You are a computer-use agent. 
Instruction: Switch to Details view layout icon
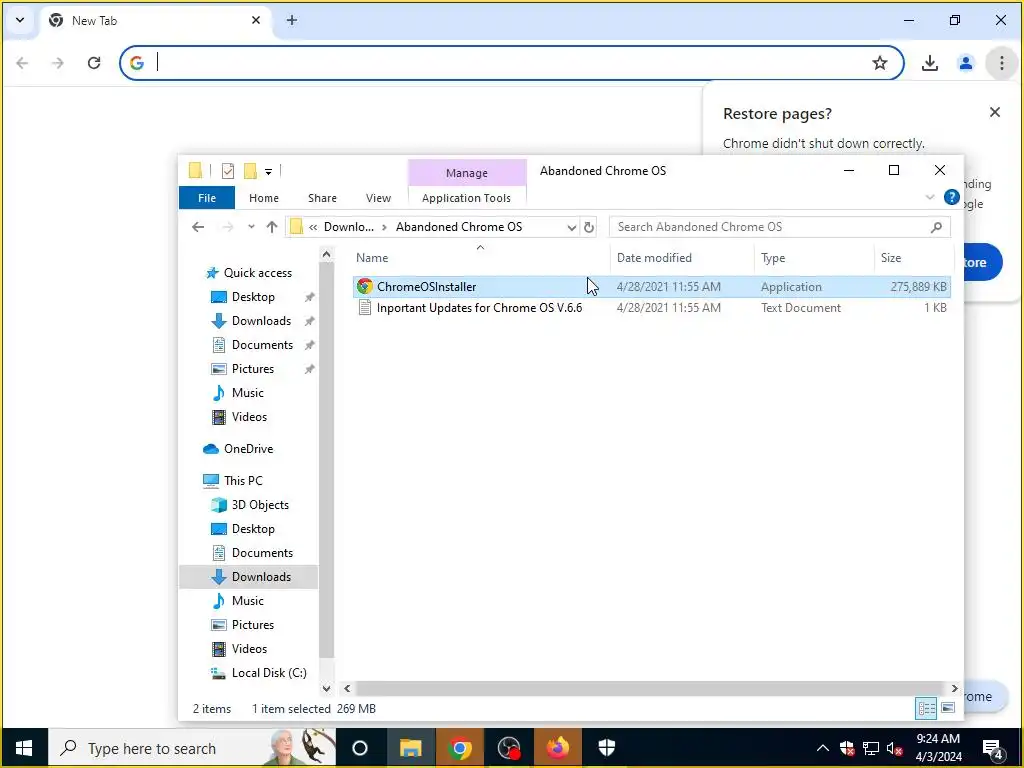coord(926,709)
